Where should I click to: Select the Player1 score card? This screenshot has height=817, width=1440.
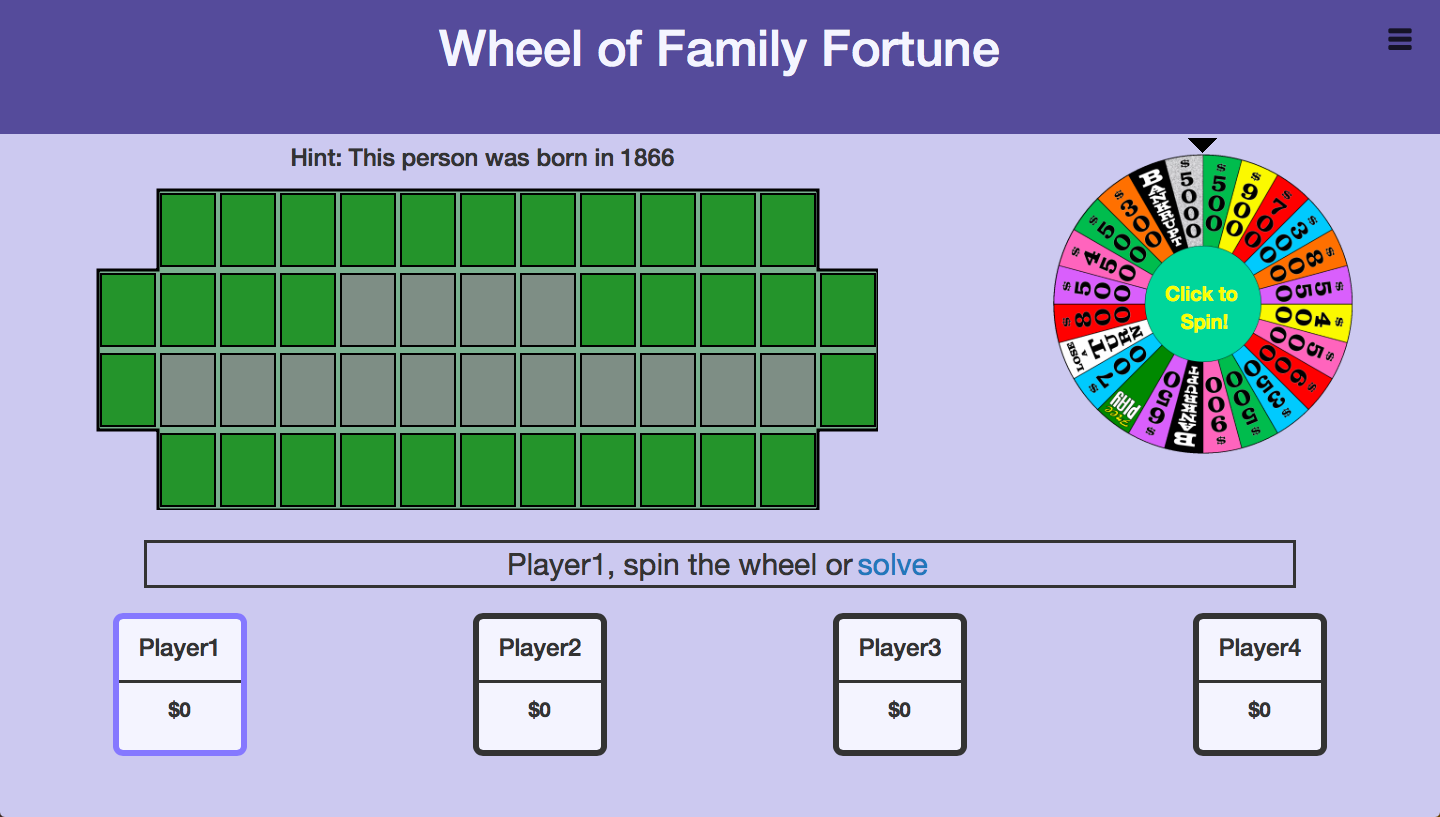pyautogui.click(x=180, y=684)
